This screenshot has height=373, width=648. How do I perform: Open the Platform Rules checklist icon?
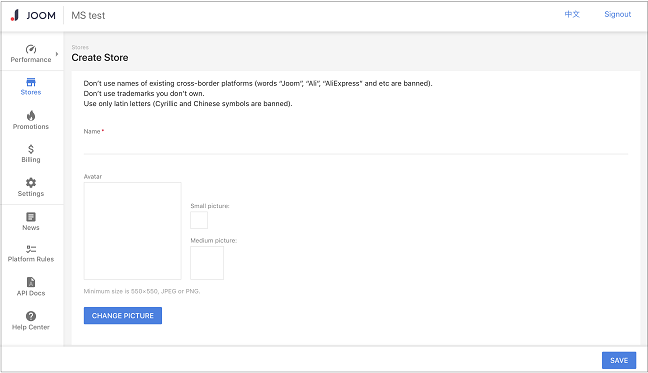click(x=31, y=249)
